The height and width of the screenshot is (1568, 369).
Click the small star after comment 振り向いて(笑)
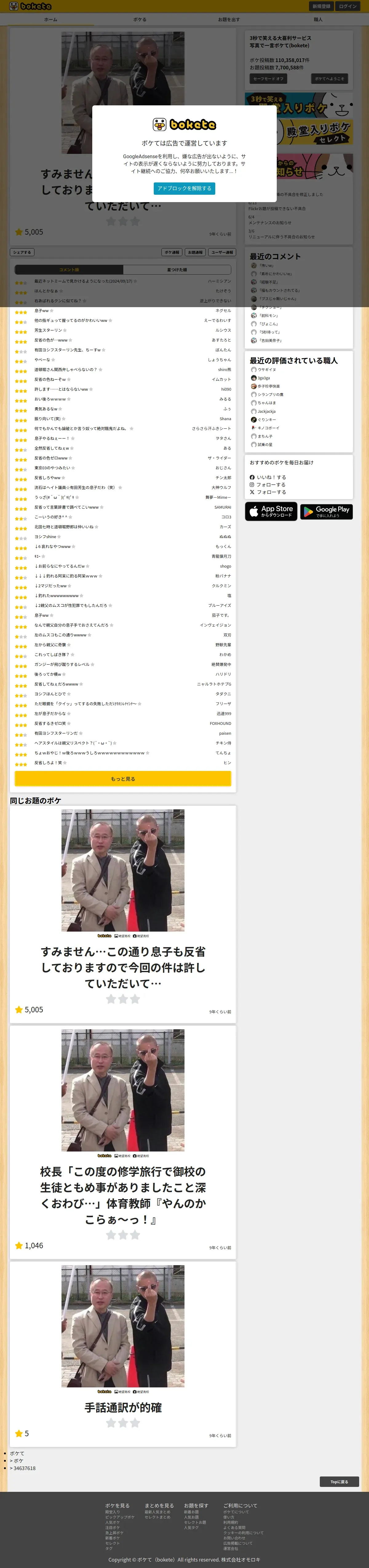pos(64,419)
